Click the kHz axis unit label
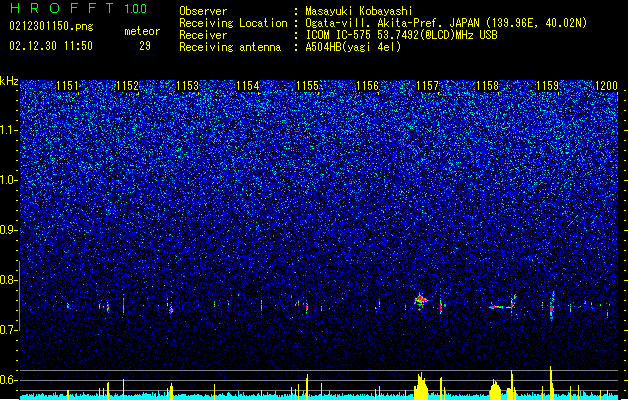The height and width of the screenshot is (400, 629). pyautogui.click(x=9, y=81)
